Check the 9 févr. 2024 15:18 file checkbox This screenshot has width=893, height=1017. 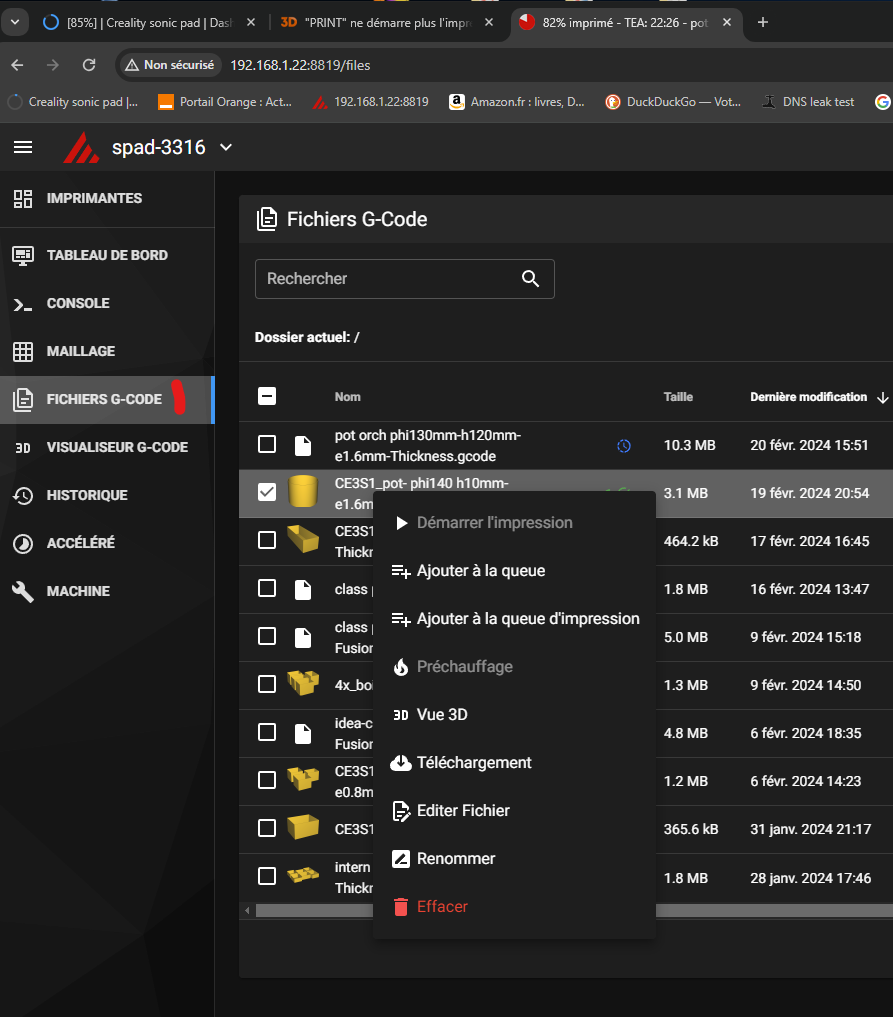(x=267, y=636)
